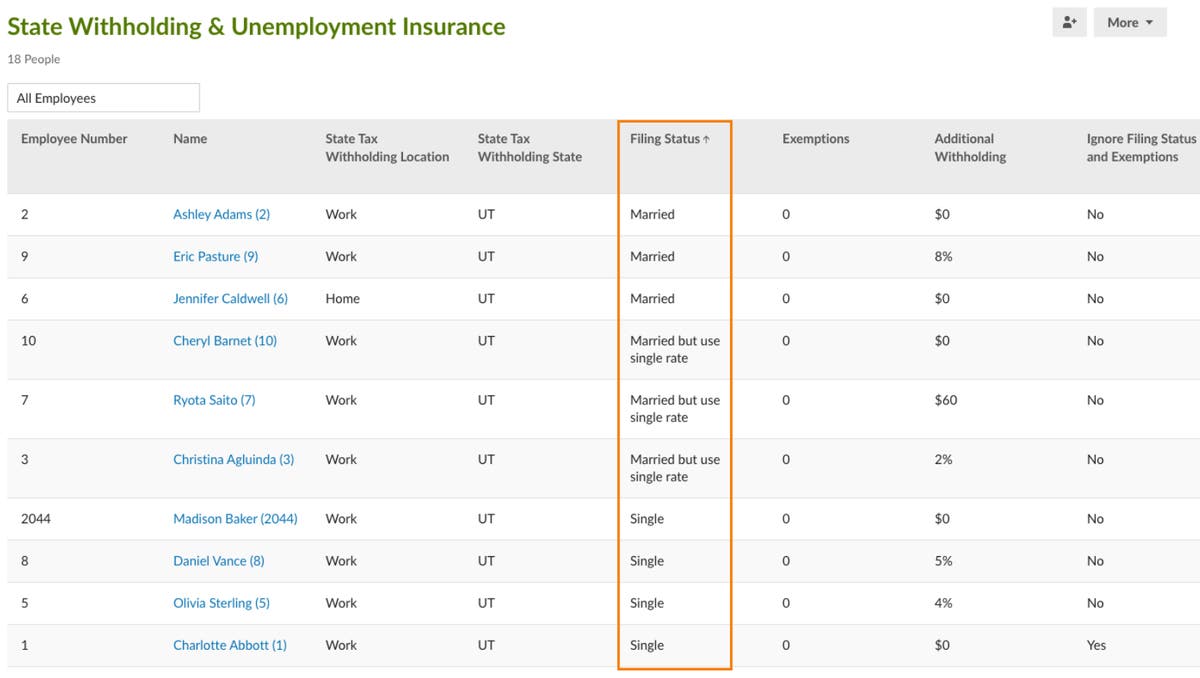Open Olivia Sterling employee record
Screen dimensions: 1200x678
221,603
